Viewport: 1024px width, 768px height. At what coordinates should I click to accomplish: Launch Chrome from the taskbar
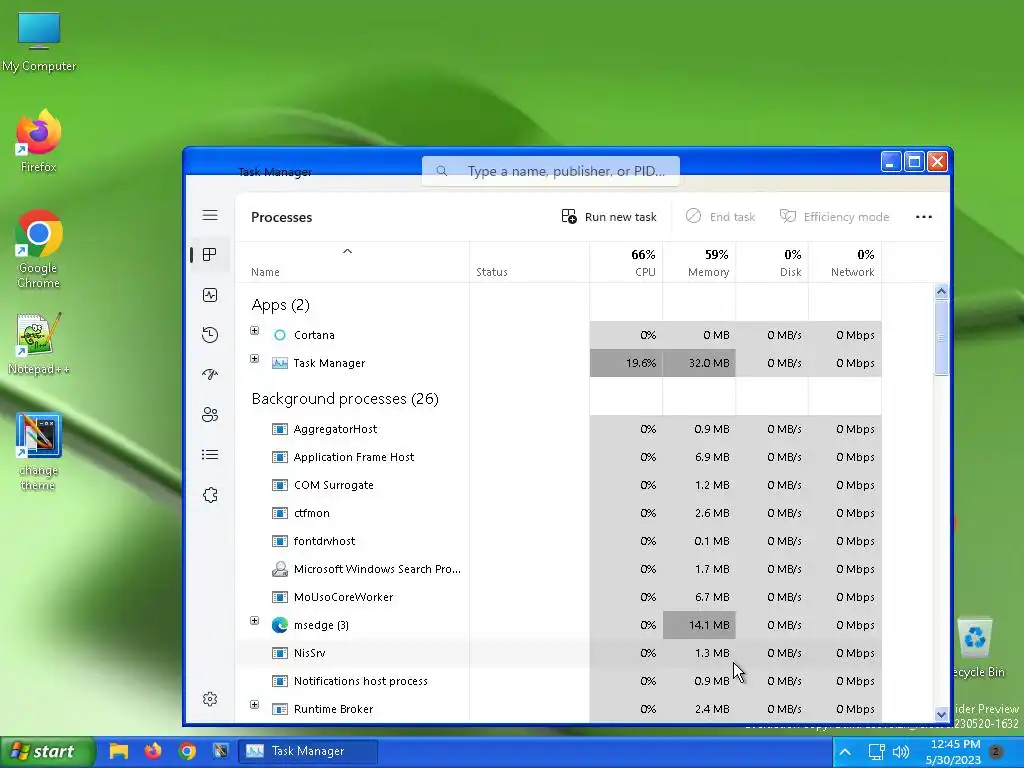click(x=187, y=752)
